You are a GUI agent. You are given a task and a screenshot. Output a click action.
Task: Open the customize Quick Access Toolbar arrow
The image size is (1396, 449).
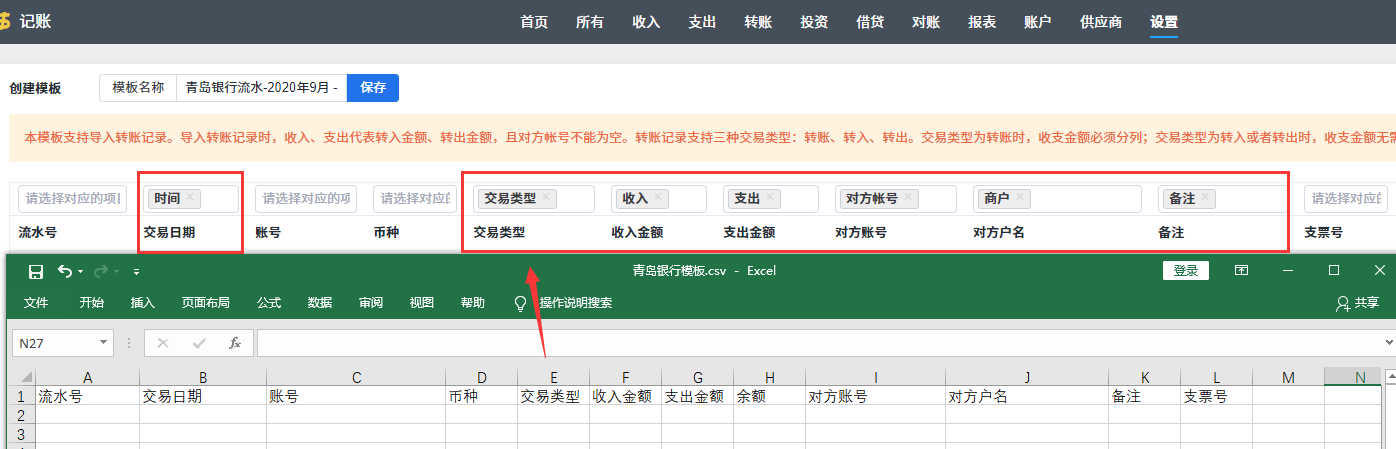click(x=136, y=272)
